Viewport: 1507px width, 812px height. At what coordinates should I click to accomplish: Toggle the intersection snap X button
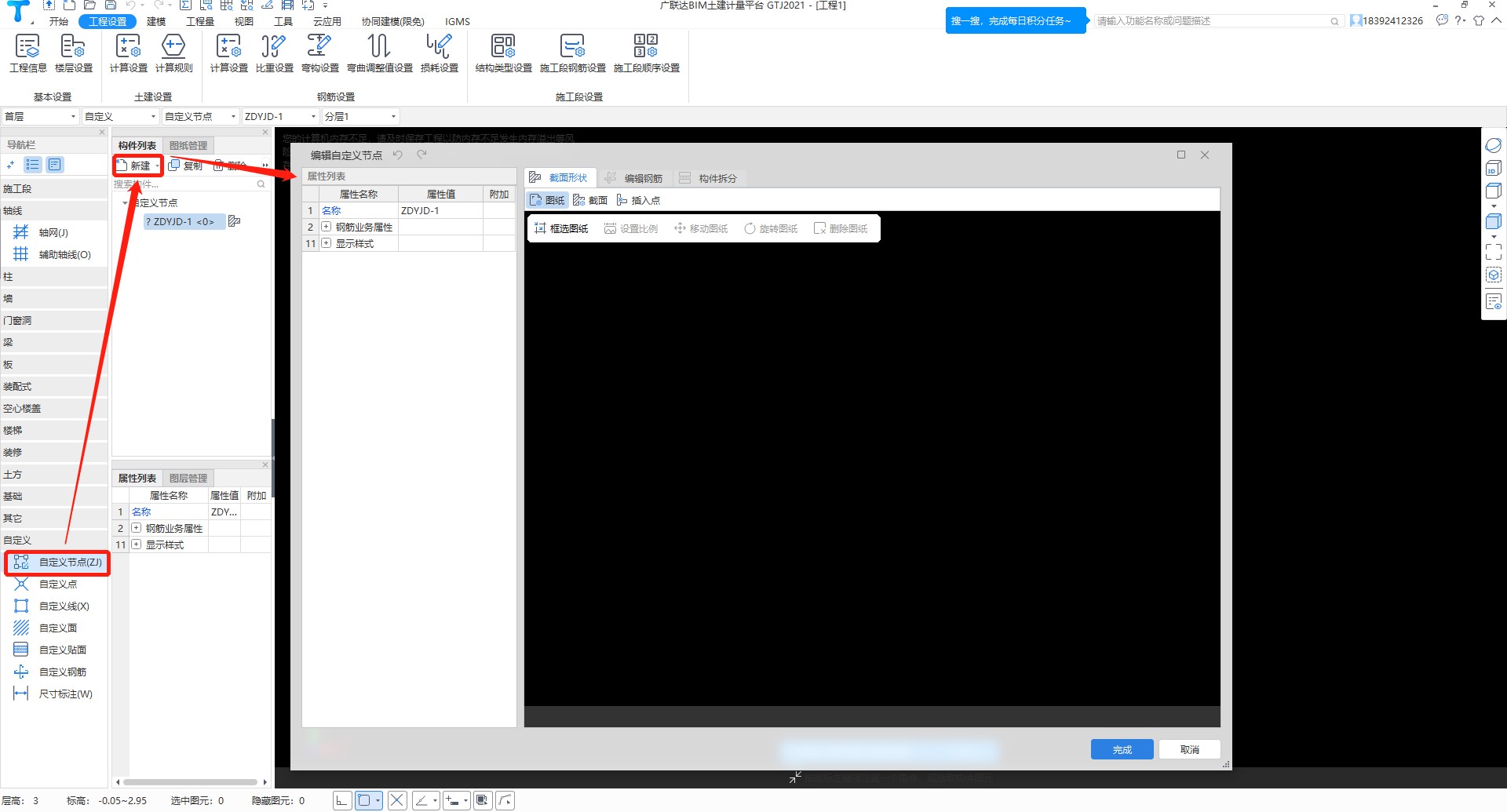[x=397, y=800]
